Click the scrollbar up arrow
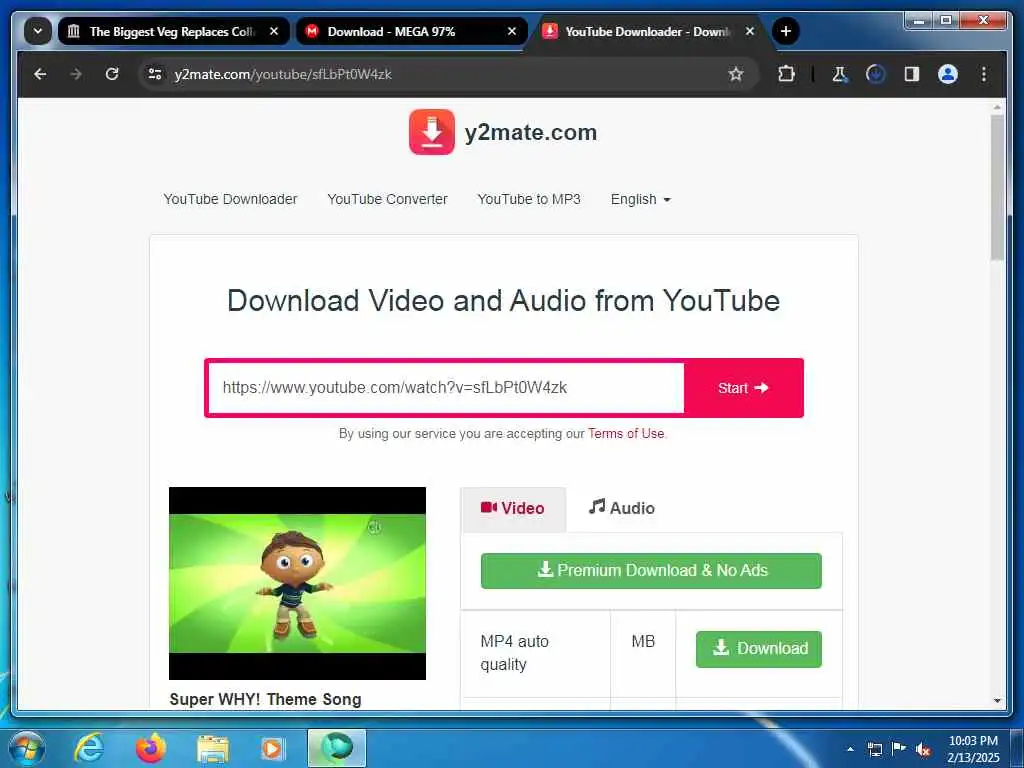Screen dimensions: 1024x768 pos(997,106)
